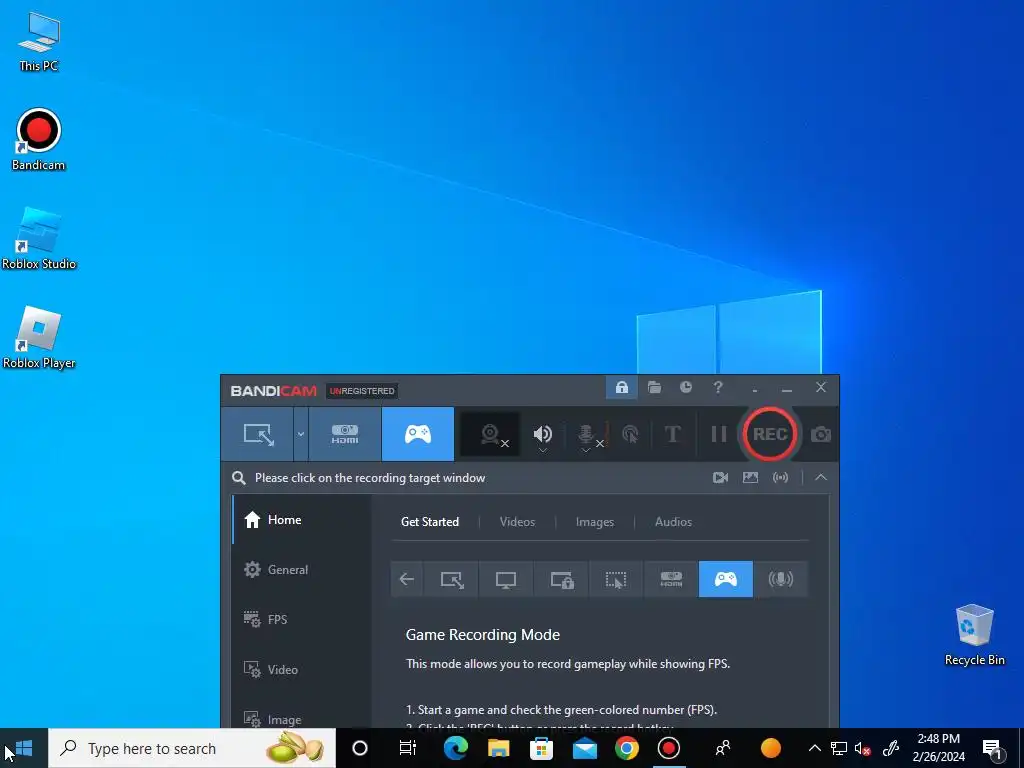Click the audio broadcast status icon

click(x=780, y=478)
